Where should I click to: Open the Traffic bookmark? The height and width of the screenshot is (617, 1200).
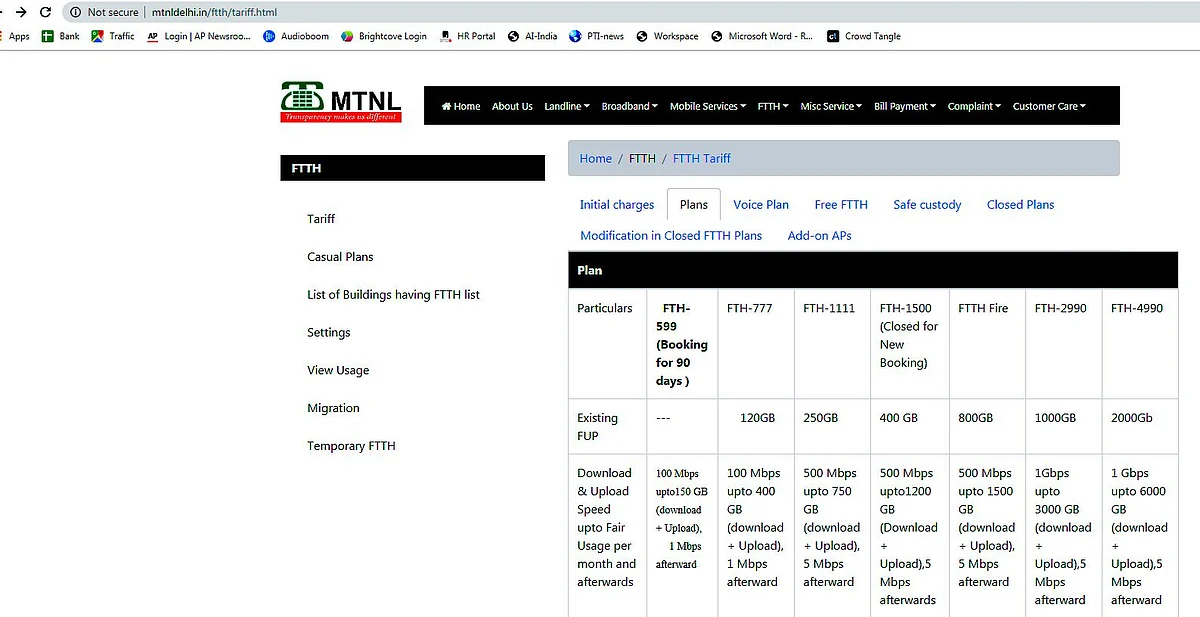click(113, 36)
